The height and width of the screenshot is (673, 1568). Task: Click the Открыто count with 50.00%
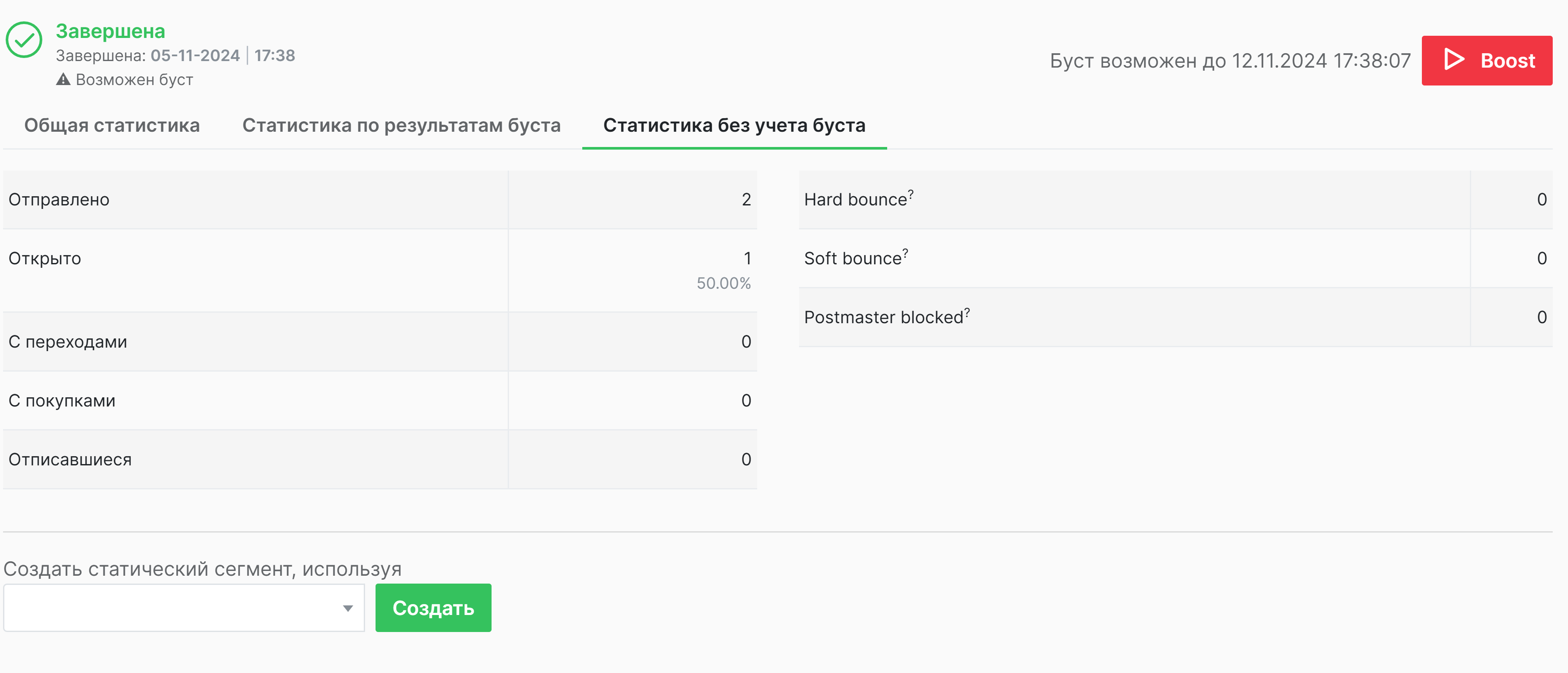pos(746,259)
